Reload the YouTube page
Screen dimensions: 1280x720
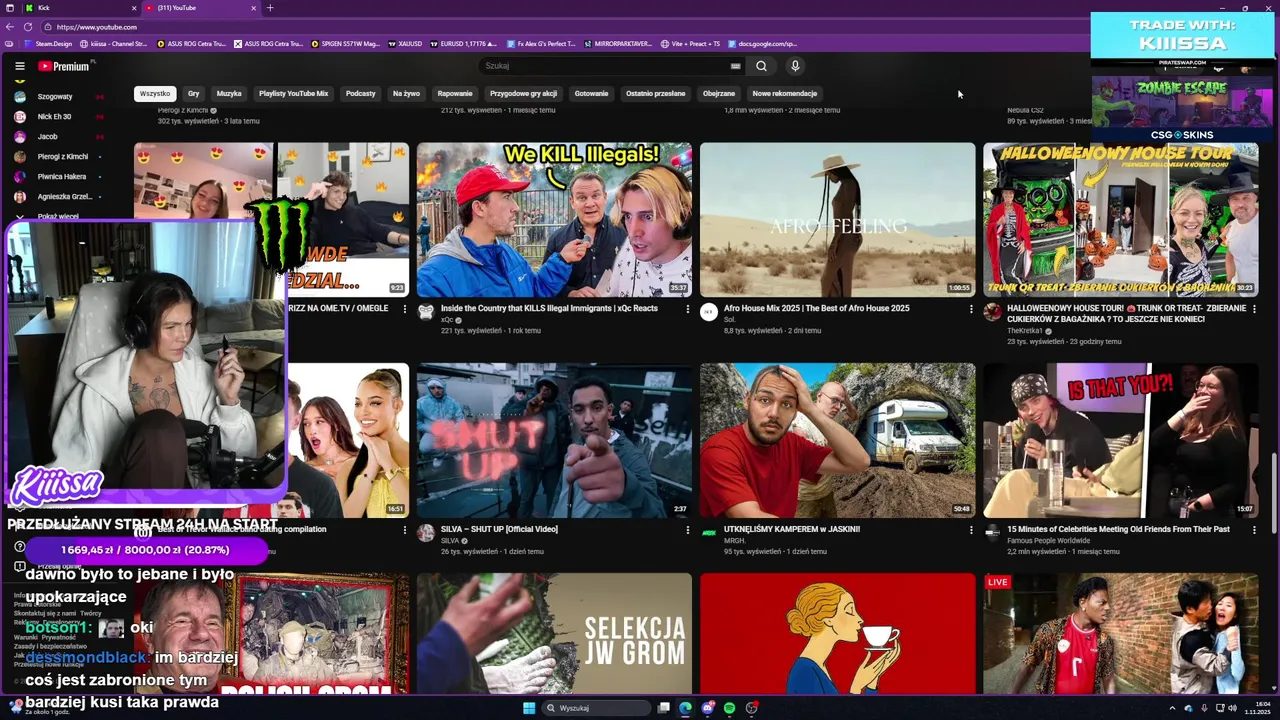point(27,27)
